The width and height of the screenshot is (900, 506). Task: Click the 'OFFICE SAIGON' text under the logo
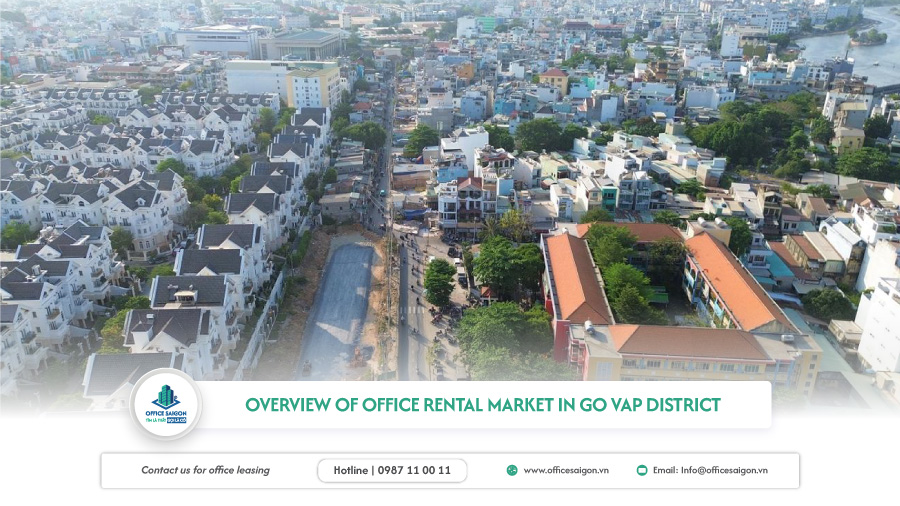[166, 413]
